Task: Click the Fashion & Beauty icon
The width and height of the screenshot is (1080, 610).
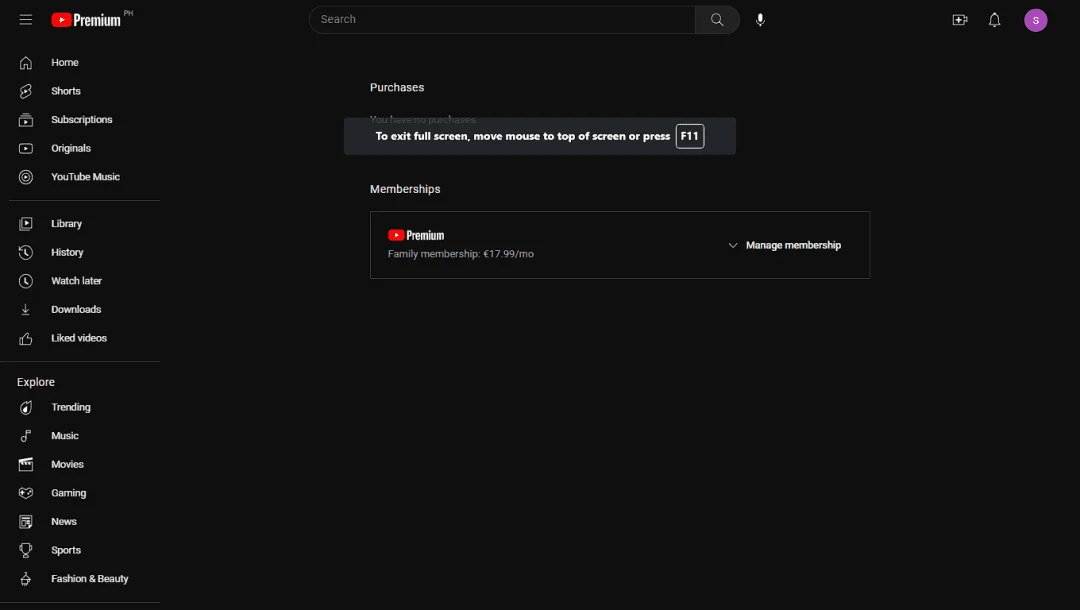Action: 25,579
